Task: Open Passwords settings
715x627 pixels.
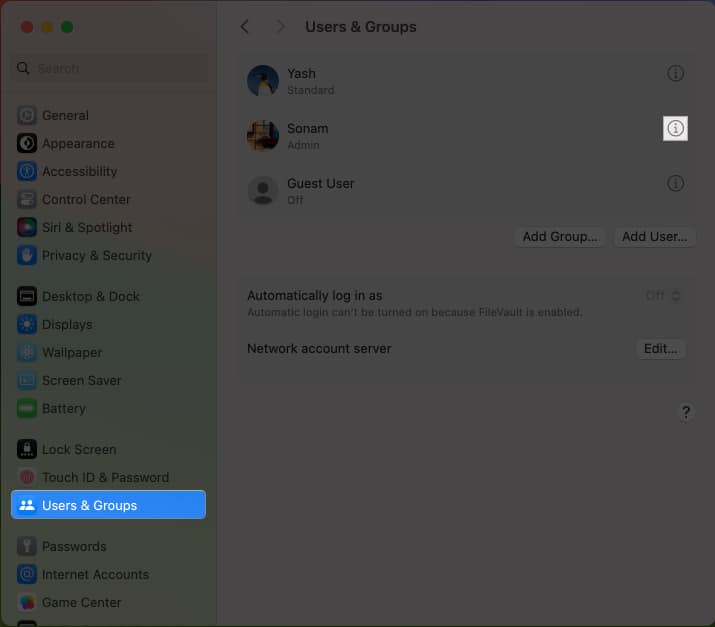Action: (108, 546)
